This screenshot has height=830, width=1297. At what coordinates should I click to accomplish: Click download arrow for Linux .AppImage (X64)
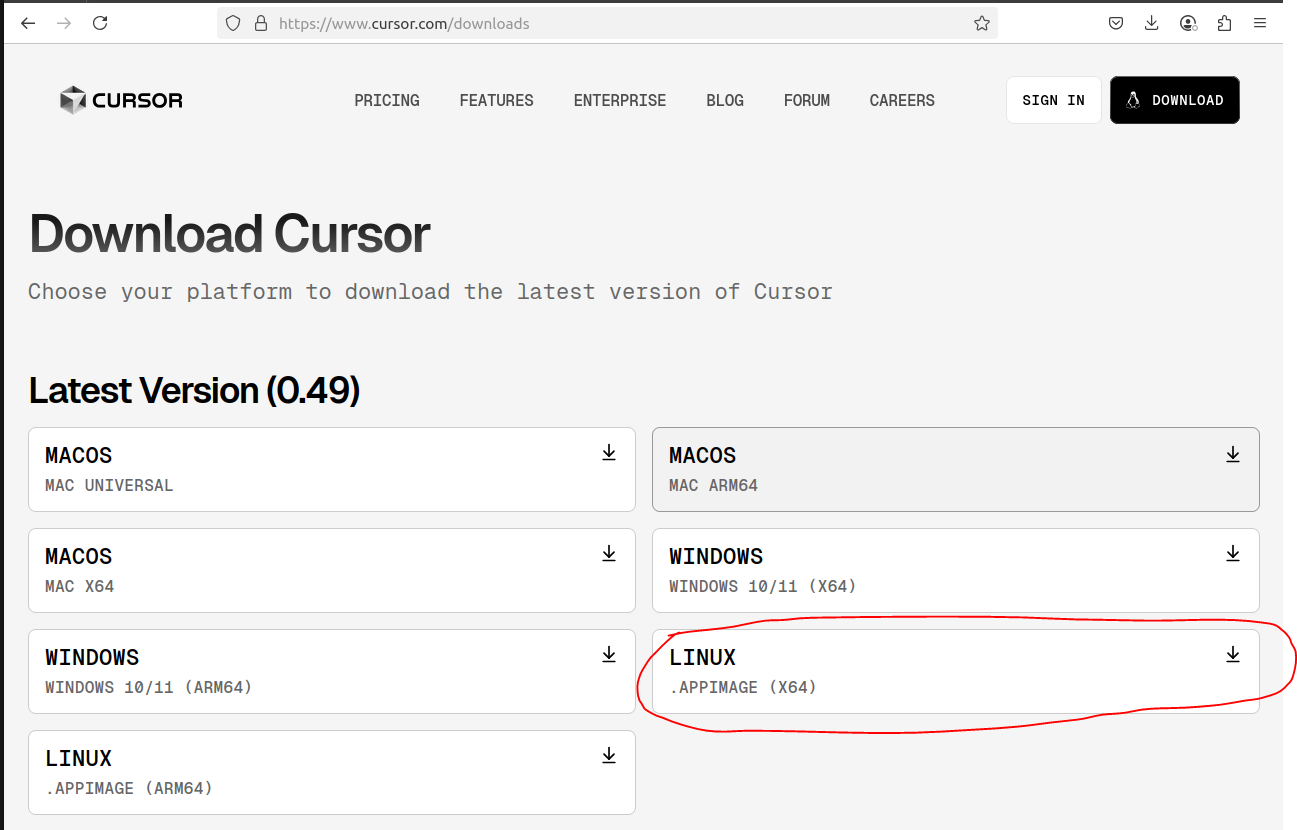(x=1233, y=654)
